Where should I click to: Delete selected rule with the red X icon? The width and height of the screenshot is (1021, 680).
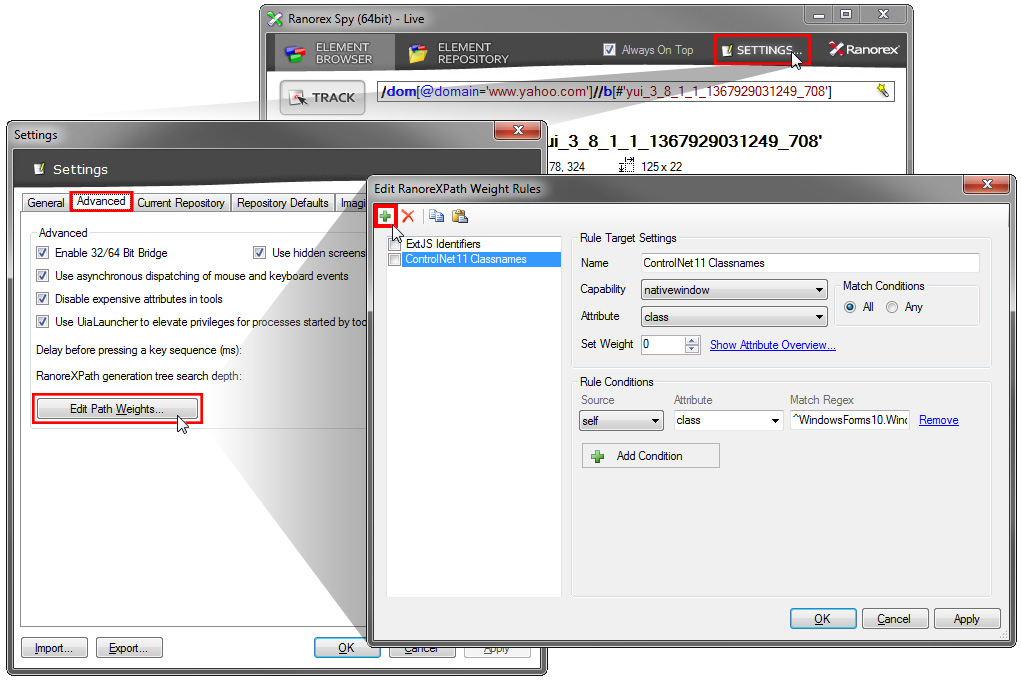point(408,216)
